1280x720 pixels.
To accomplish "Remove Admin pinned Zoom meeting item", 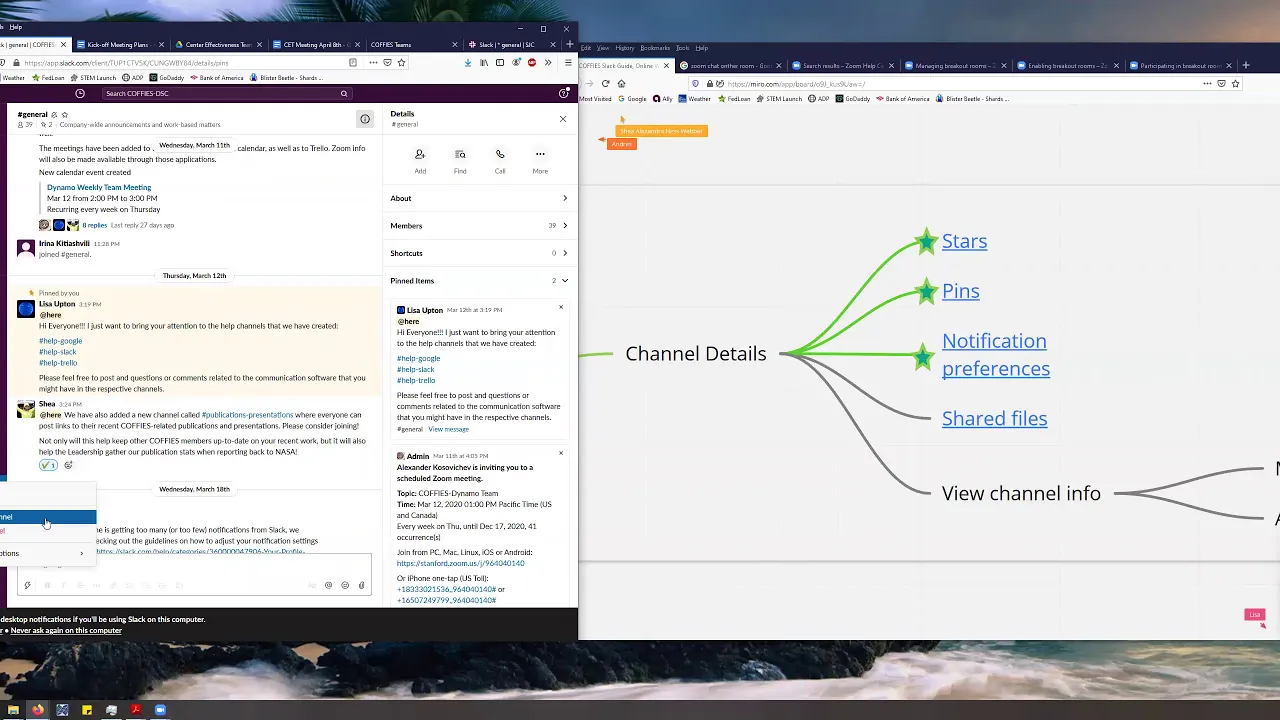I will pyautogui.click(x=561, y=453).
